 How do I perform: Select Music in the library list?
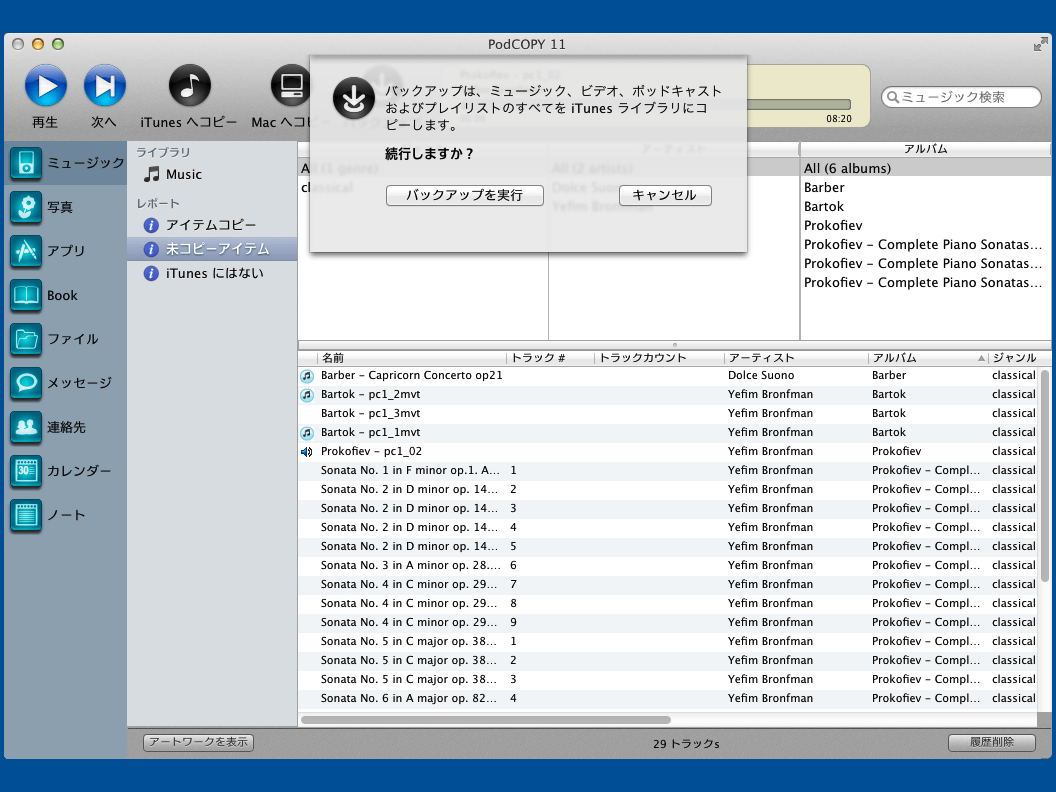coord(212,174)
